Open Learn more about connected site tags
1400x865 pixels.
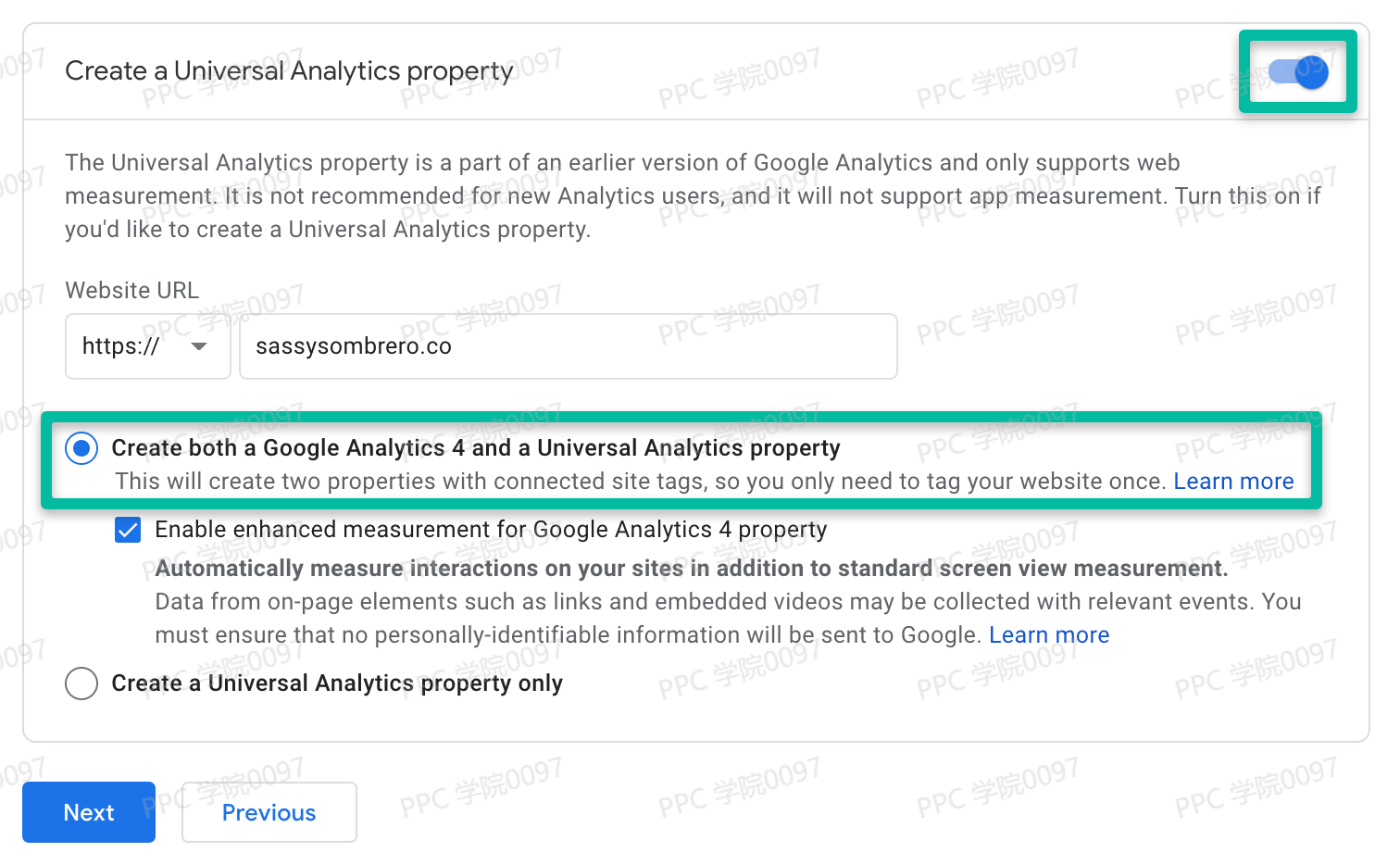tap(1232, 482)
